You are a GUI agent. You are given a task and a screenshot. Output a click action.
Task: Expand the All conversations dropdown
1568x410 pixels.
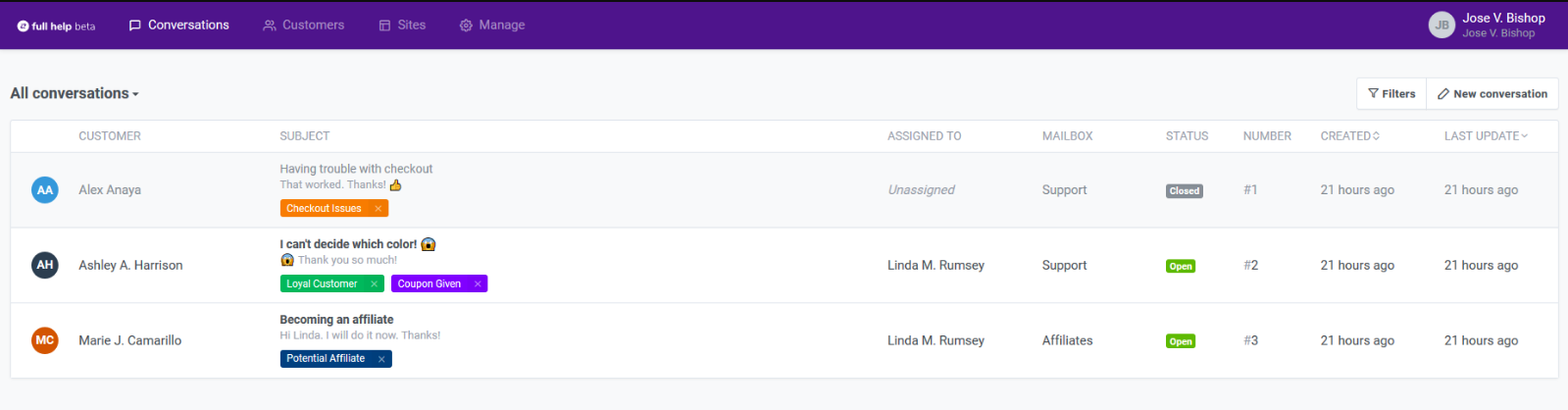click(75, 94)
